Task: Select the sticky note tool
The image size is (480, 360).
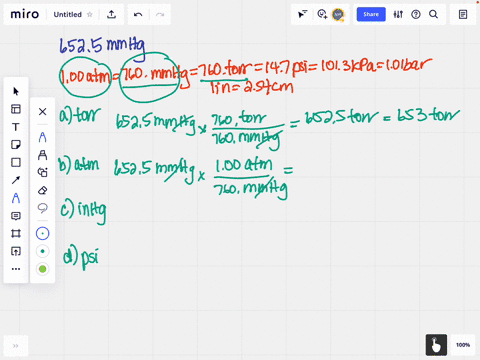Action: pyautogui.click(x=16, y=145)
